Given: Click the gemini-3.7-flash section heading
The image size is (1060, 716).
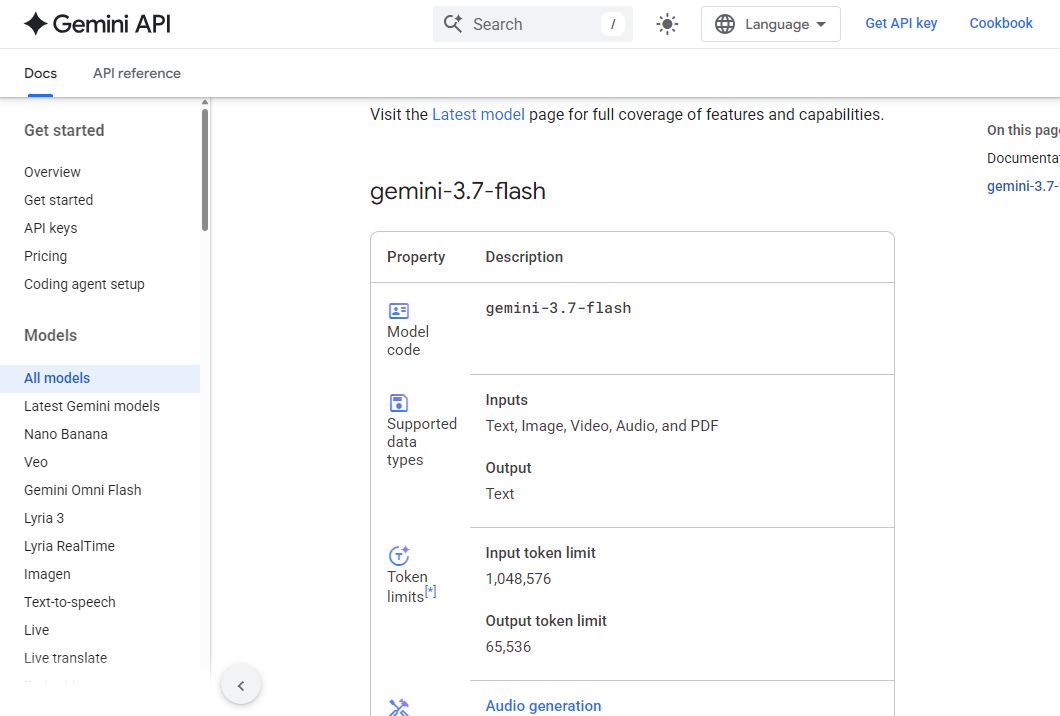Looking at the screenshot, I should (x=458, y=191).
